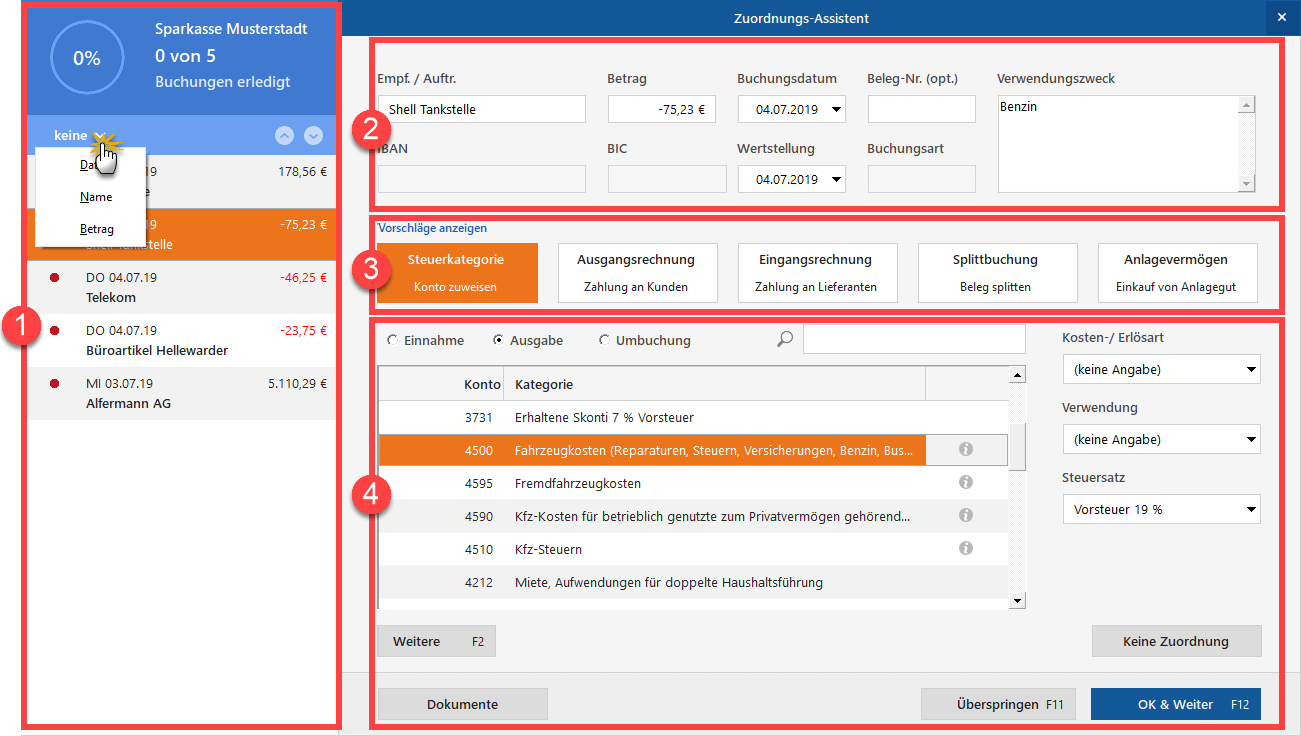Image resolution: width=1301 pixels, height=736 pixels.
Task: Click the Sparkasse Musterstadt heading
Action: coord(231,29)
